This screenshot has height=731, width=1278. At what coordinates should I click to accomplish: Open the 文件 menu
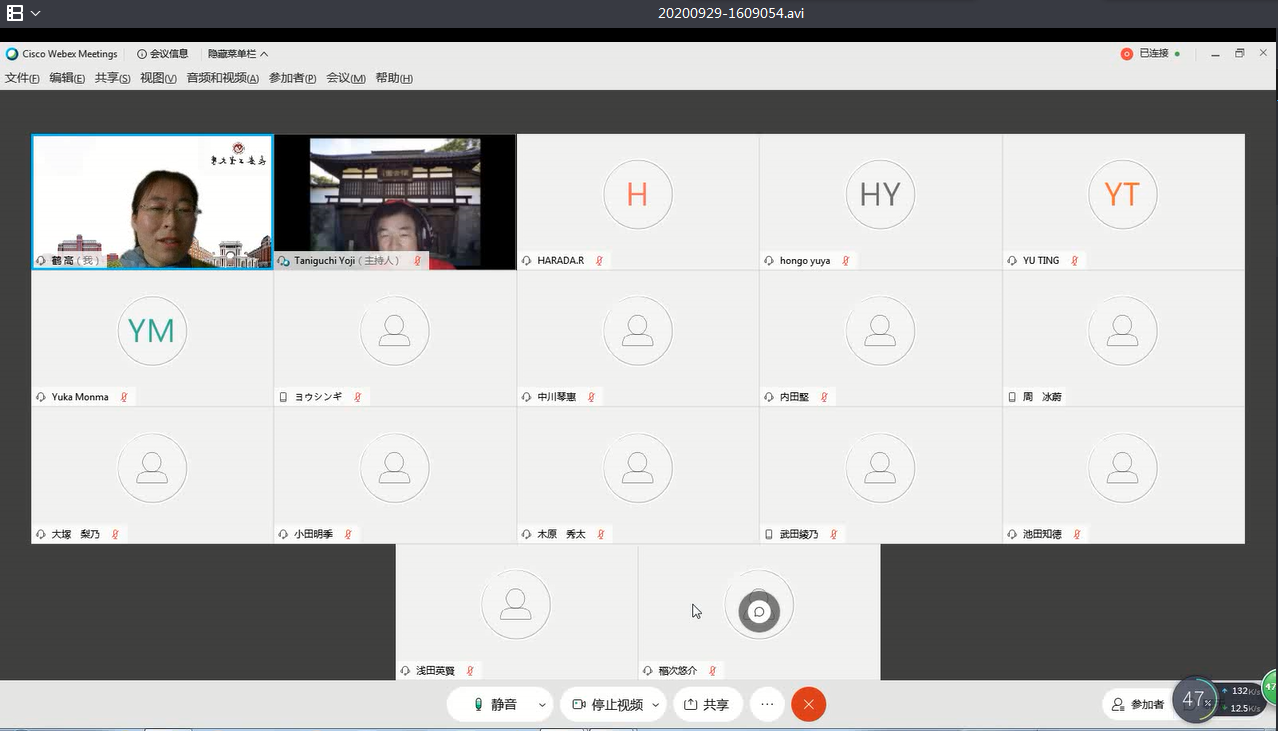(22, 78)
